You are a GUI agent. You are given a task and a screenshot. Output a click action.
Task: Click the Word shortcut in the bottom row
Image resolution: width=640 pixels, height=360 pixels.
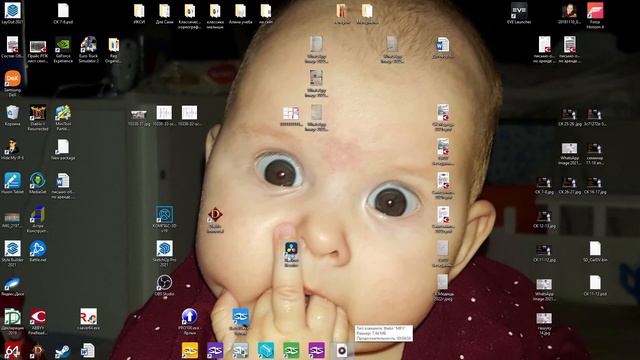click(88, 351)
